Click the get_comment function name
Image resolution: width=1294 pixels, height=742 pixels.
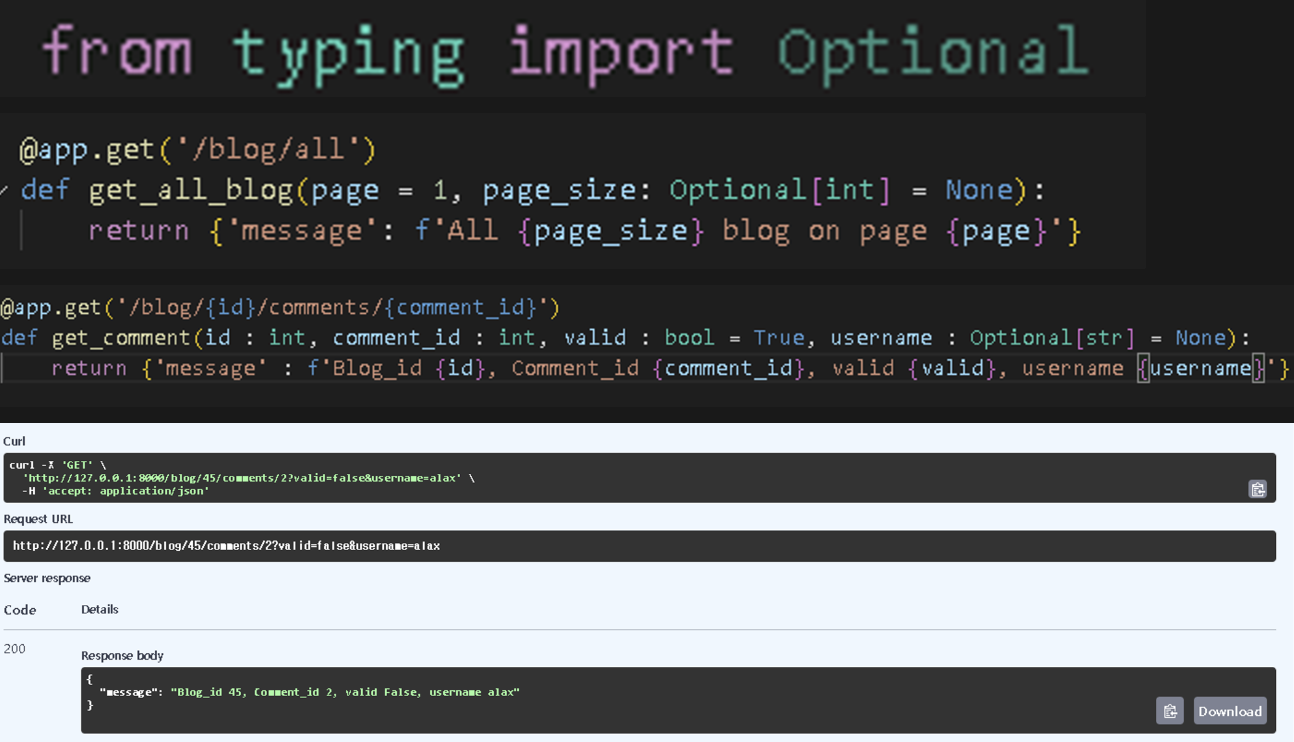120,338
